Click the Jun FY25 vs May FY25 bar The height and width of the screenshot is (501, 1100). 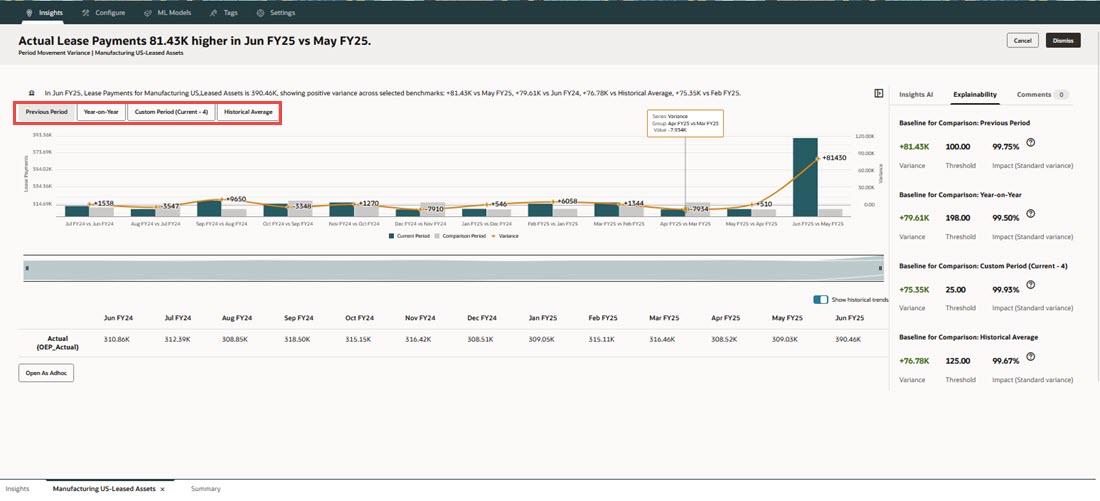(805, 177)
